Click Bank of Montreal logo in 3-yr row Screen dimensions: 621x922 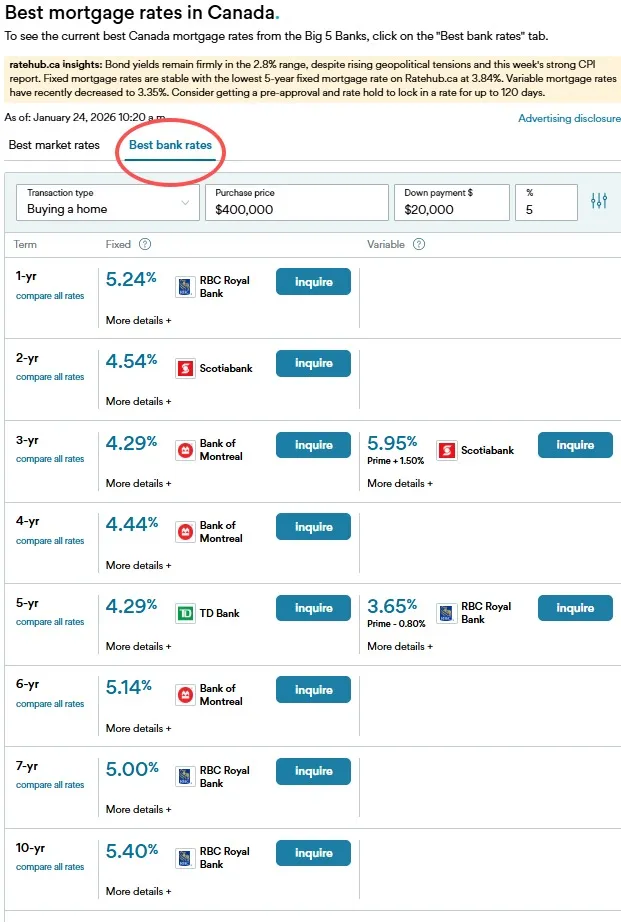pos(184,450)
